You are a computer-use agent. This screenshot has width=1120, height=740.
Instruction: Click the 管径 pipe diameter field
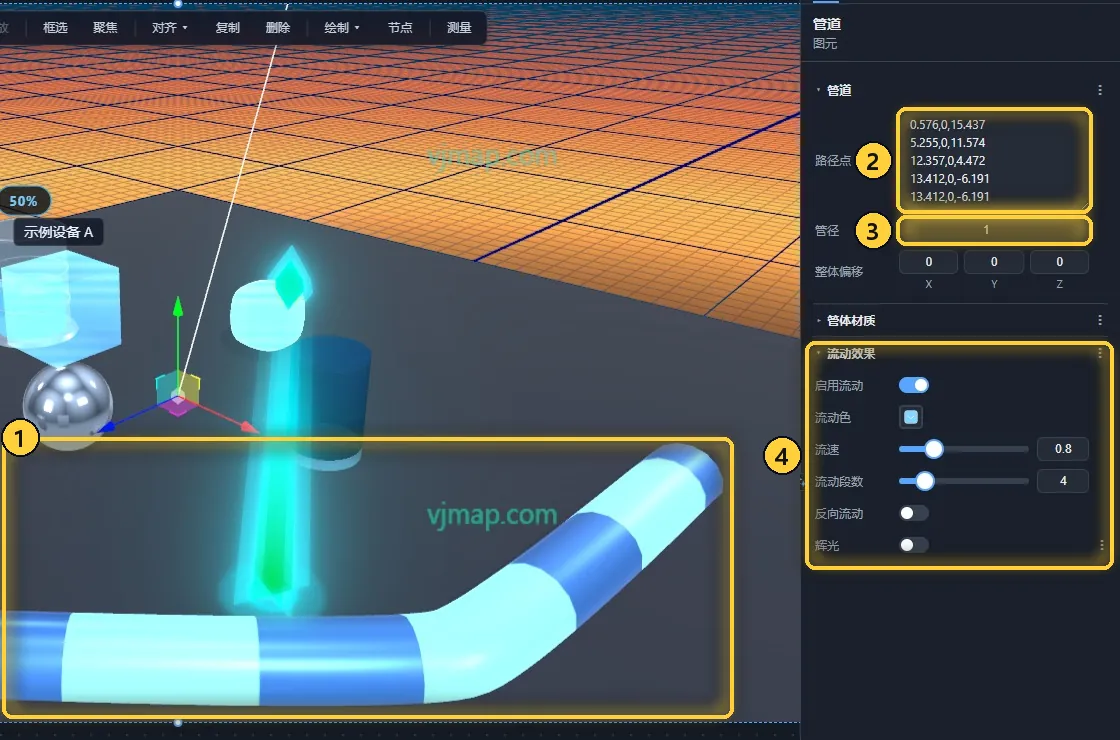tap(994, 230)
